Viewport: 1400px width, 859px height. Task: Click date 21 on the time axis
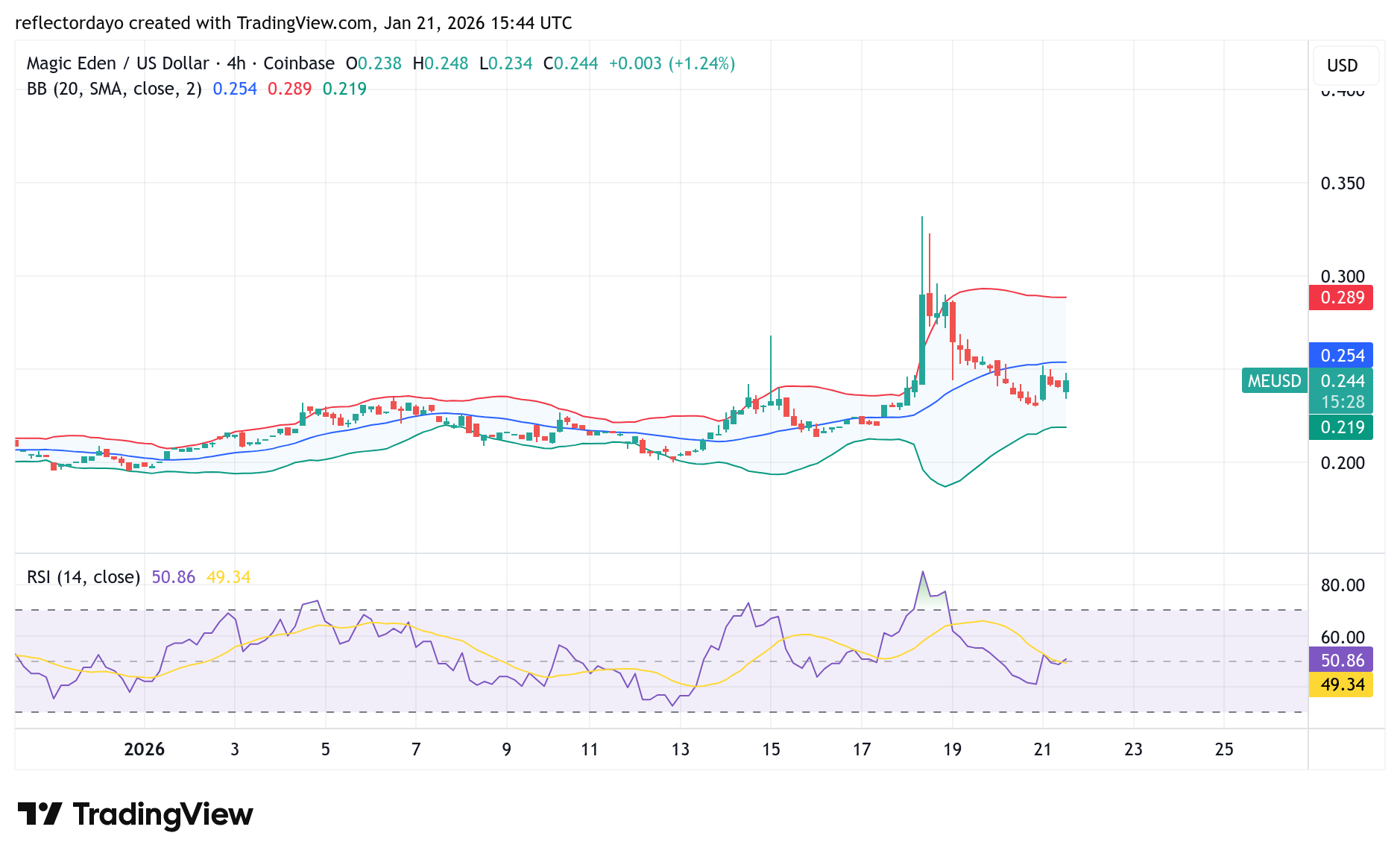click(x=1043, y=749)
